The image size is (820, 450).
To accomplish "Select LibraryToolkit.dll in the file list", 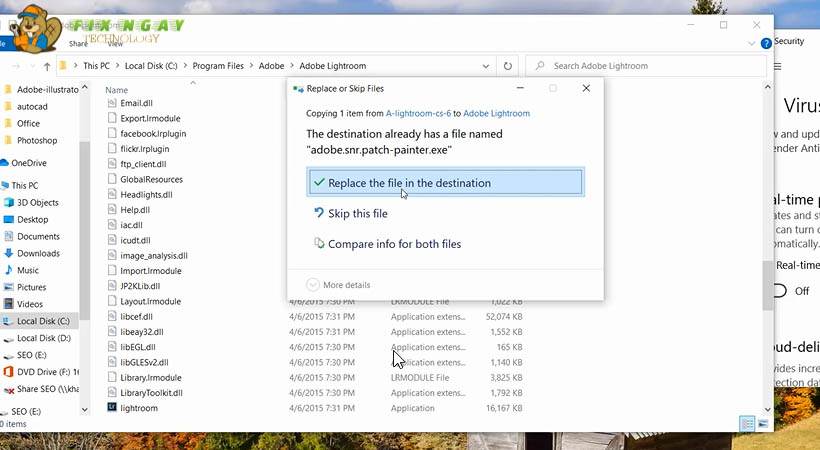I will (x=151, y=392).
